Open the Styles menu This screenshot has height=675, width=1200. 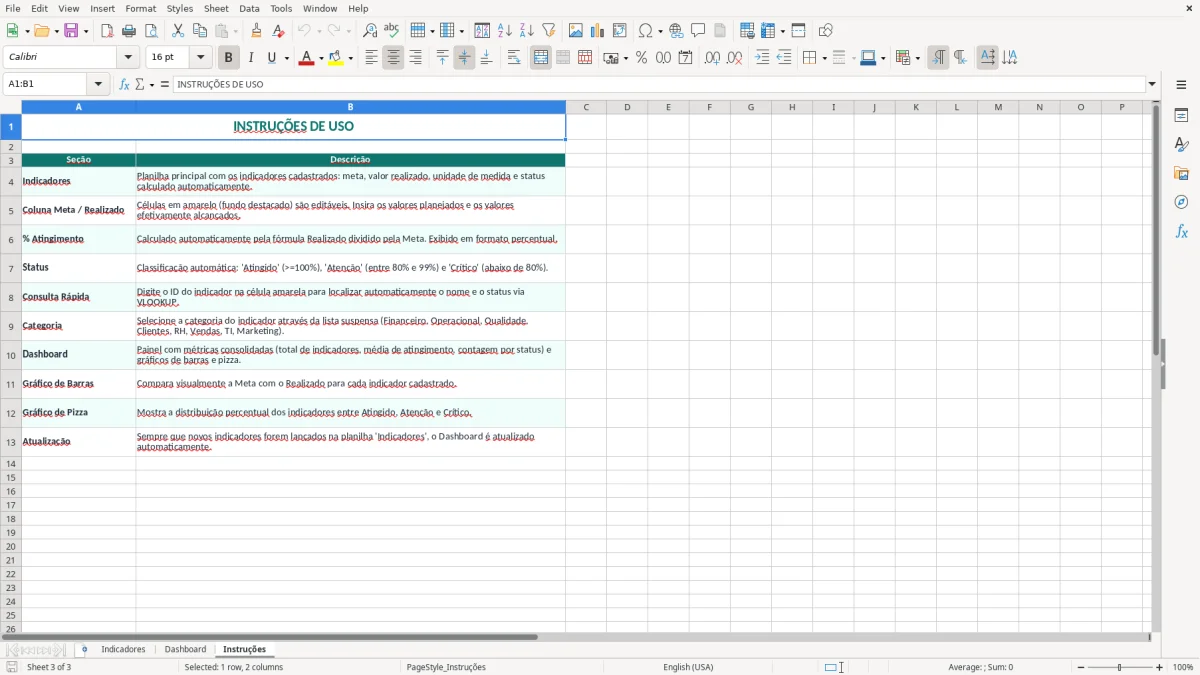pos(180,8)
